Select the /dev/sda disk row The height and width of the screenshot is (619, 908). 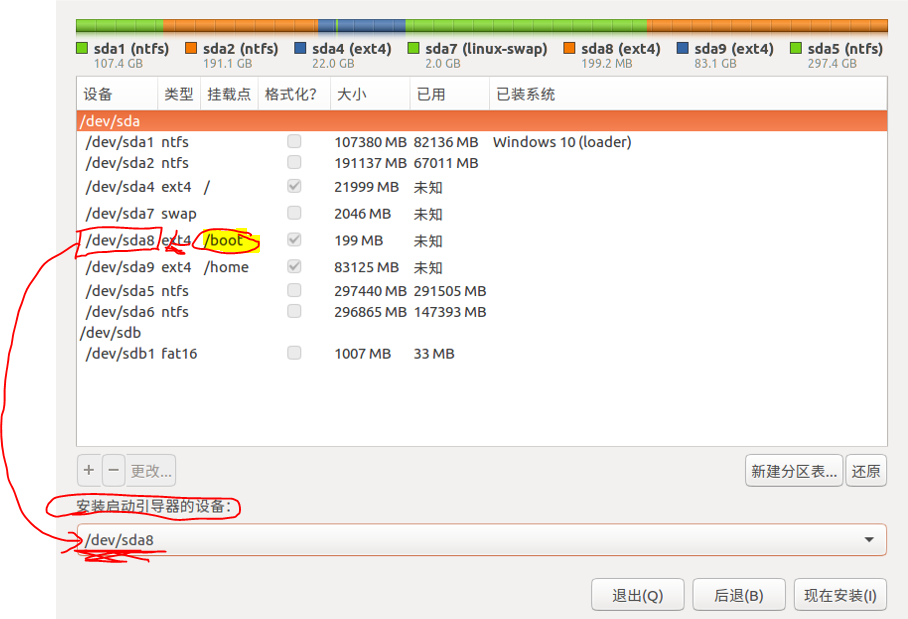point(482,121)
